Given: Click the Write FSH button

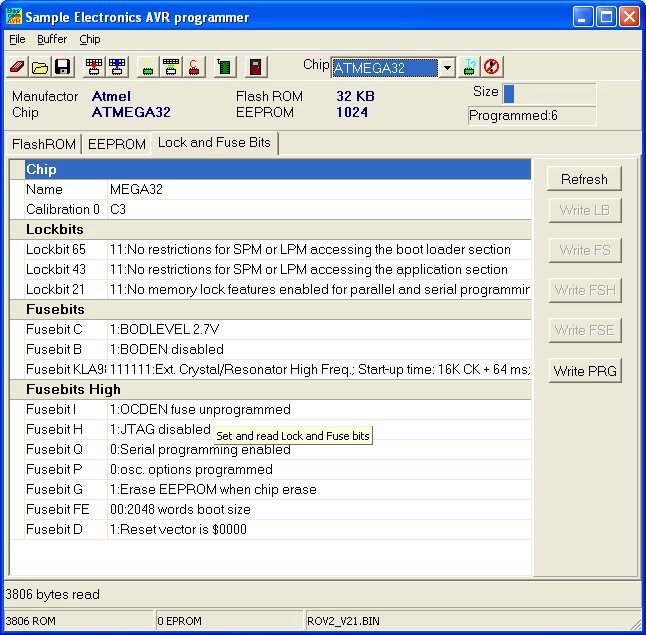Looking at the screenshot, I should (x=584, y=290).
